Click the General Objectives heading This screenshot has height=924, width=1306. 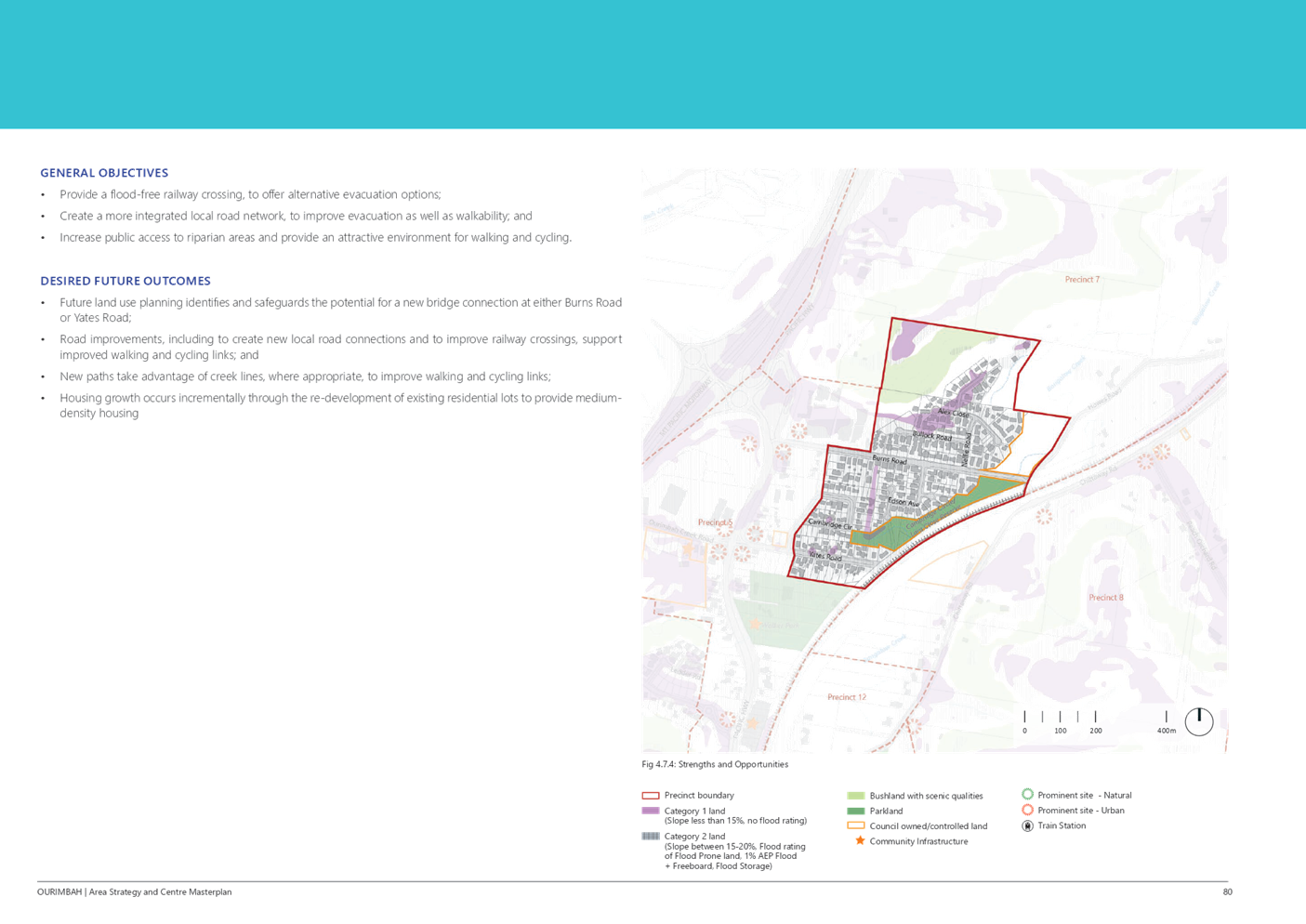pyautogui.click(x=104, y=173)
